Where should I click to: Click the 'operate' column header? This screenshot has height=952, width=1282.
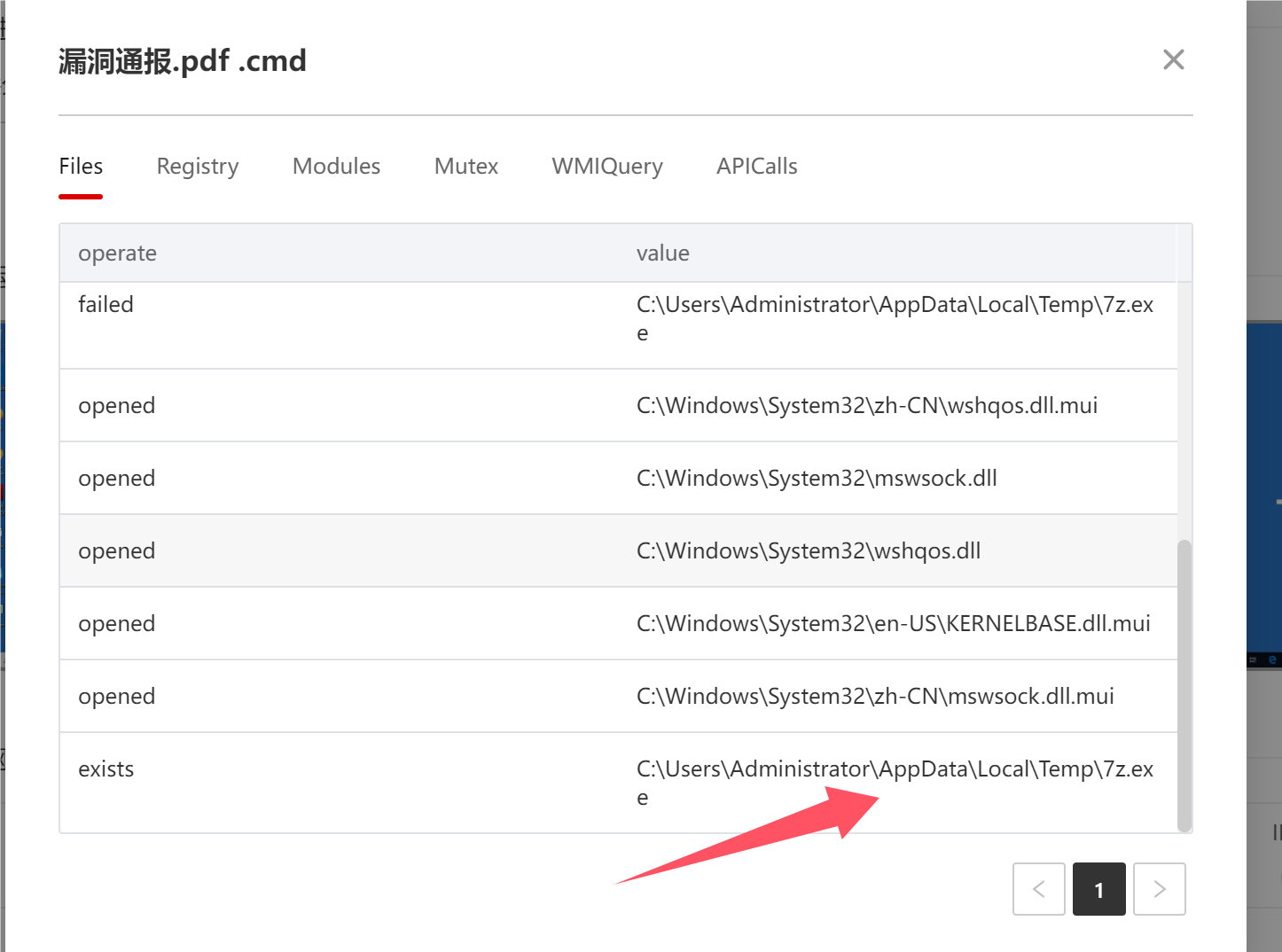click(x=117, y=254)
